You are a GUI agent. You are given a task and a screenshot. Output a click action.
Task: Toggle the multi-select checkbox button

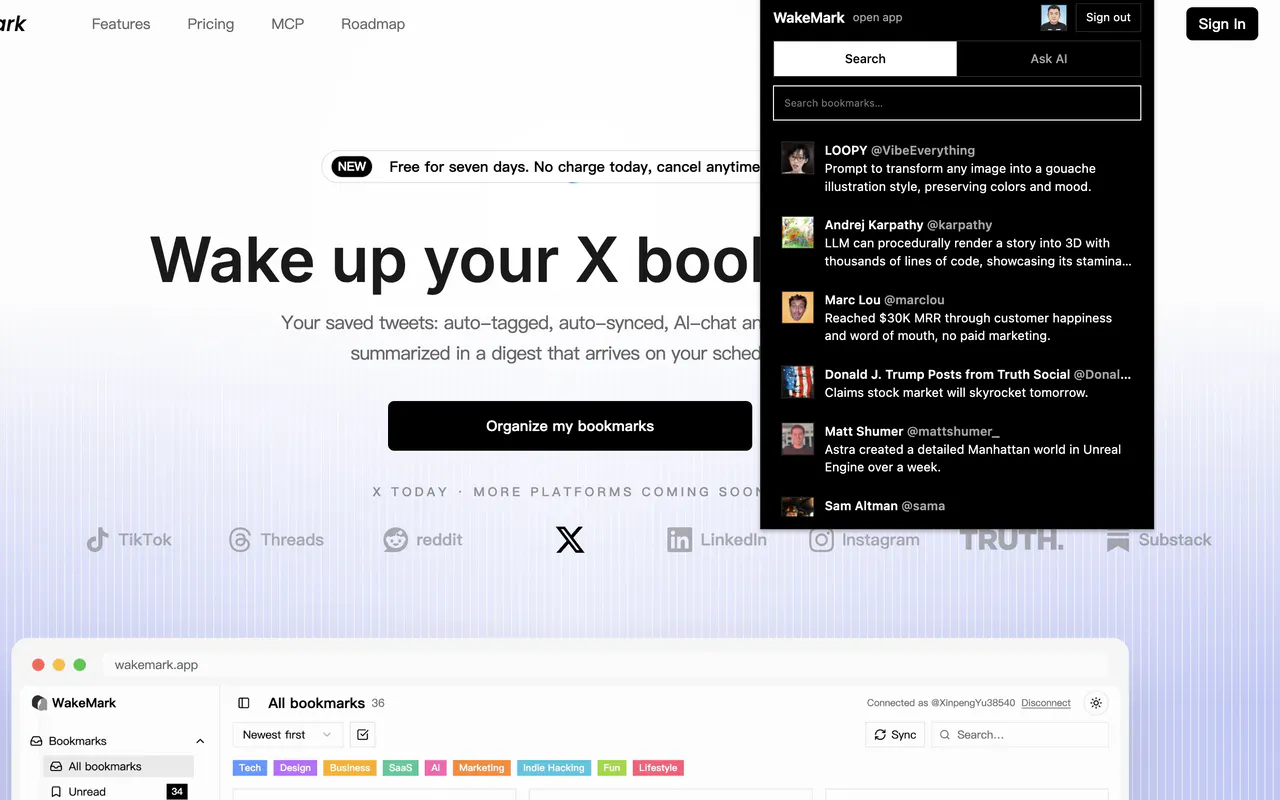(x=362, y=735)
